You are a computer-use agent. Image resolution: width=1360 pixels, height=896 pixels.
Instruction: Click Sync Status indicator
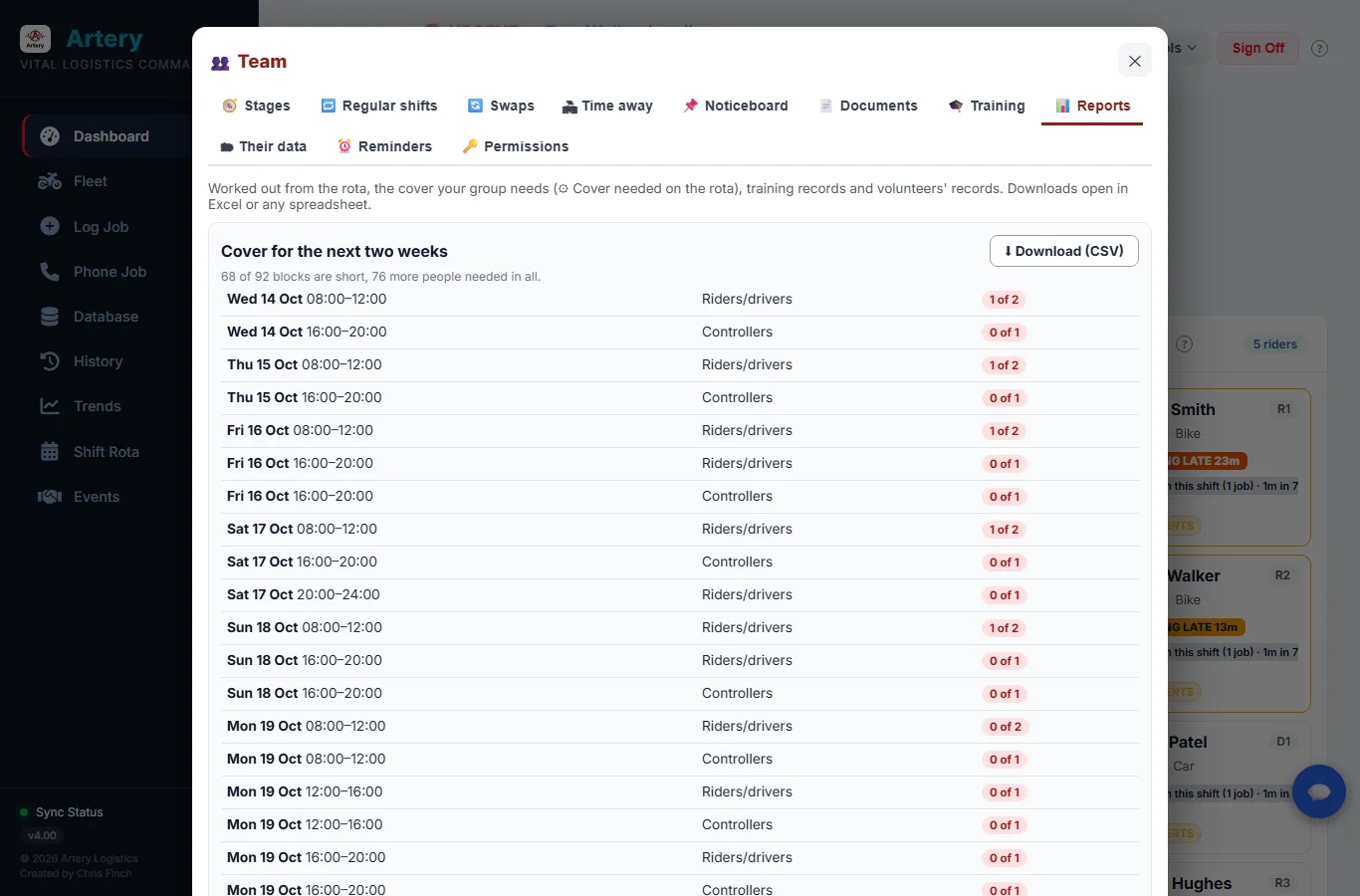[62, 812]
